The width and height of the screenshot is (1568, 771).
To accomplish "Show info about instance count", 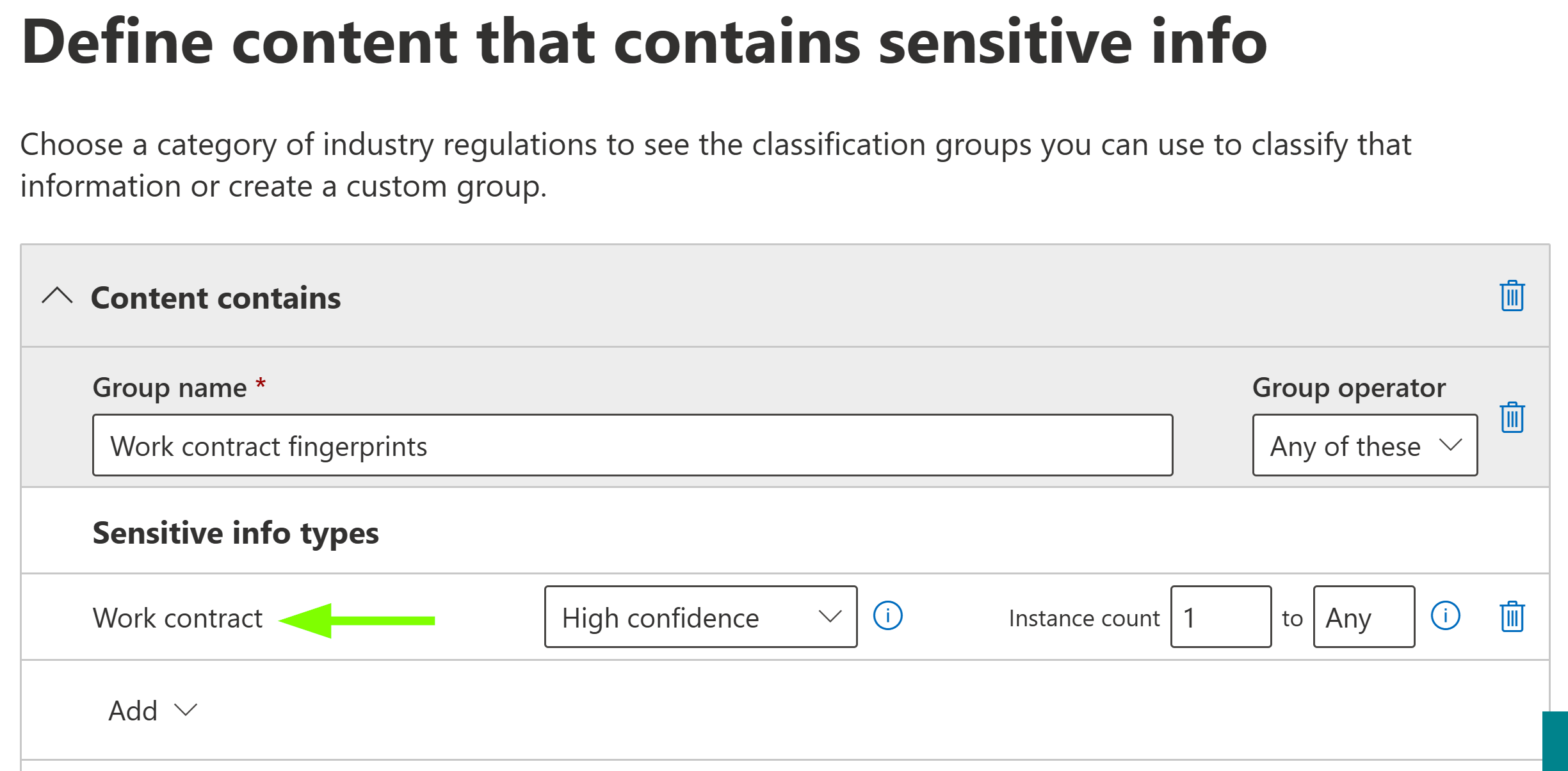I will 1445,616.
